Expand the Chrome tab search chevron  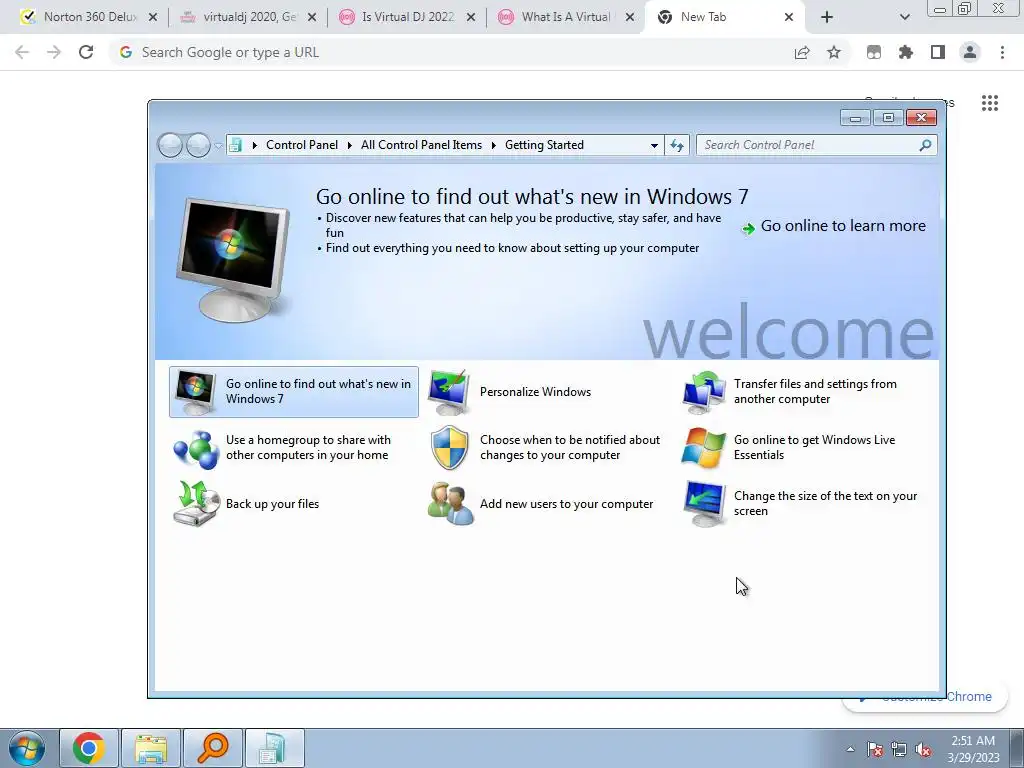[x=904, y=17]
